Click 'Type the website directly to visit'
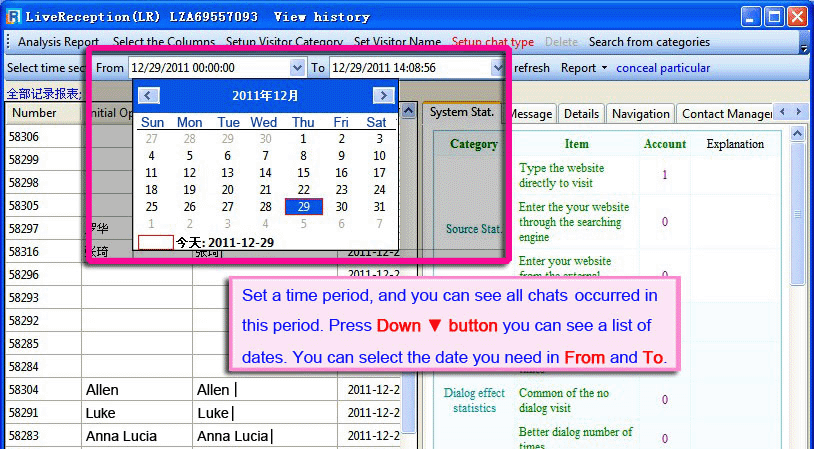The image size is (814, 449). pos(561,175)
